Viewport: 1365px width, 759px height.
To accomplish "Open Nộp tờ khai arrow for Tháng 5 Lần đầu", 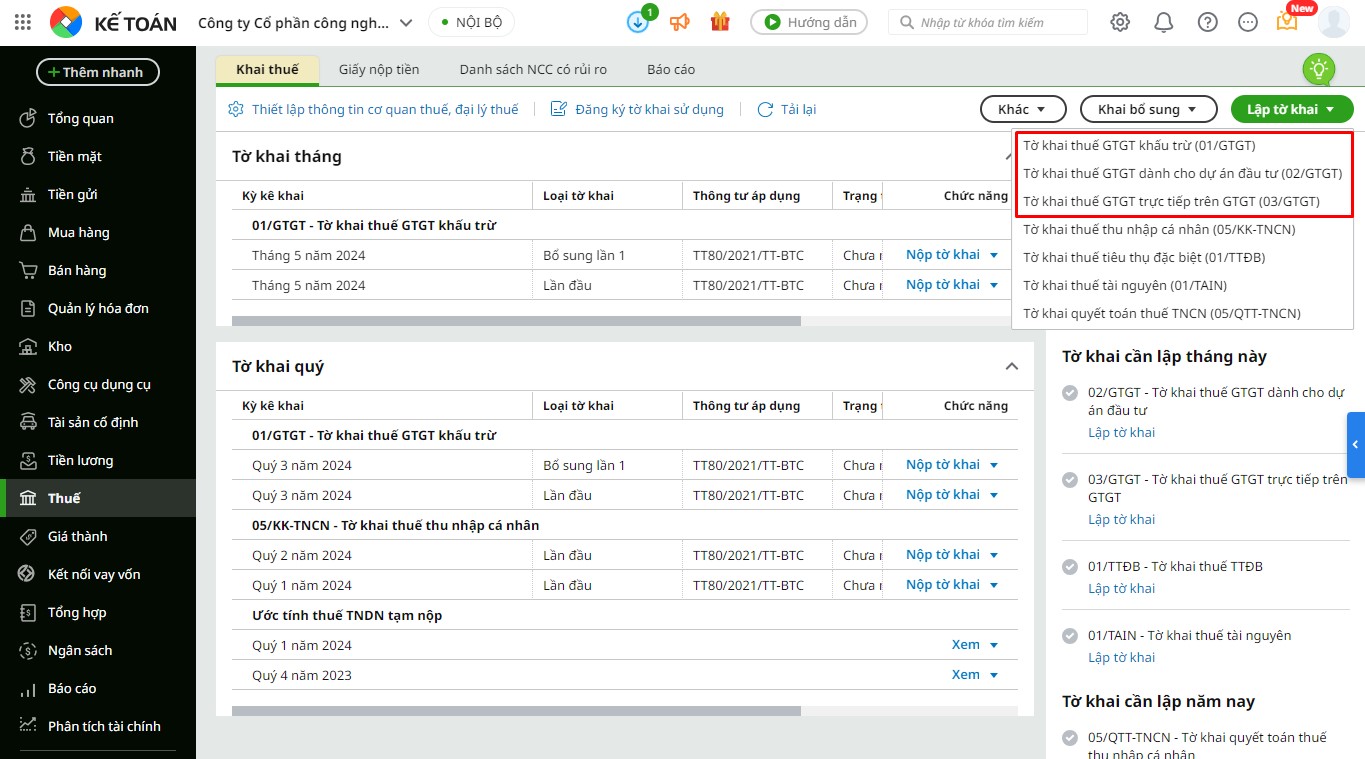I will click(994, 285).
